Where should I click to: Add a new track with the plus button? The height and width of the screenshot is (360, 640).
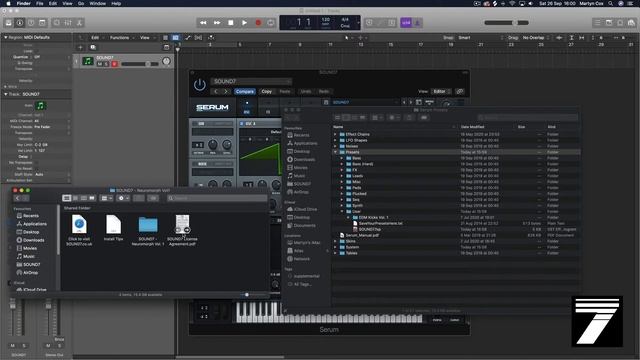click(x=80, y=47)
